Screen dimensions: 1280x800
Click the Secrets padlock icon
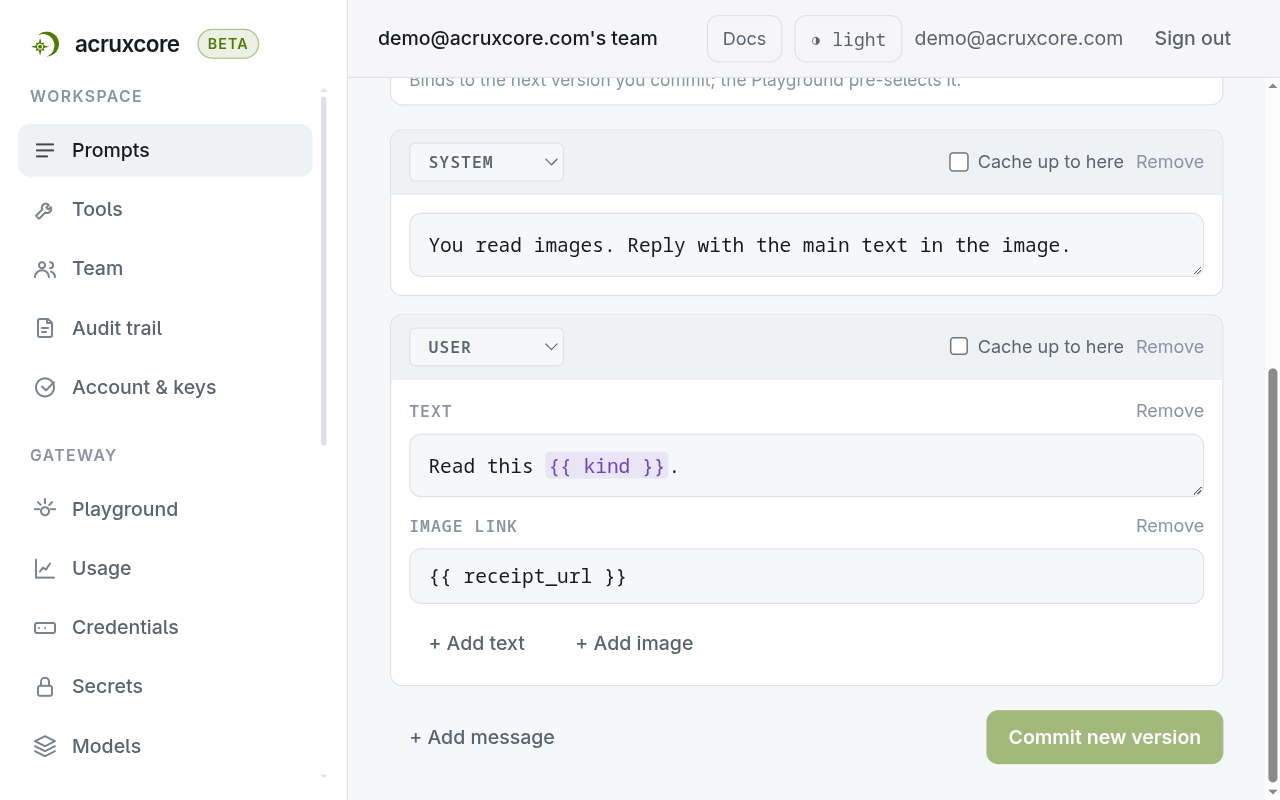coord(45,687)
